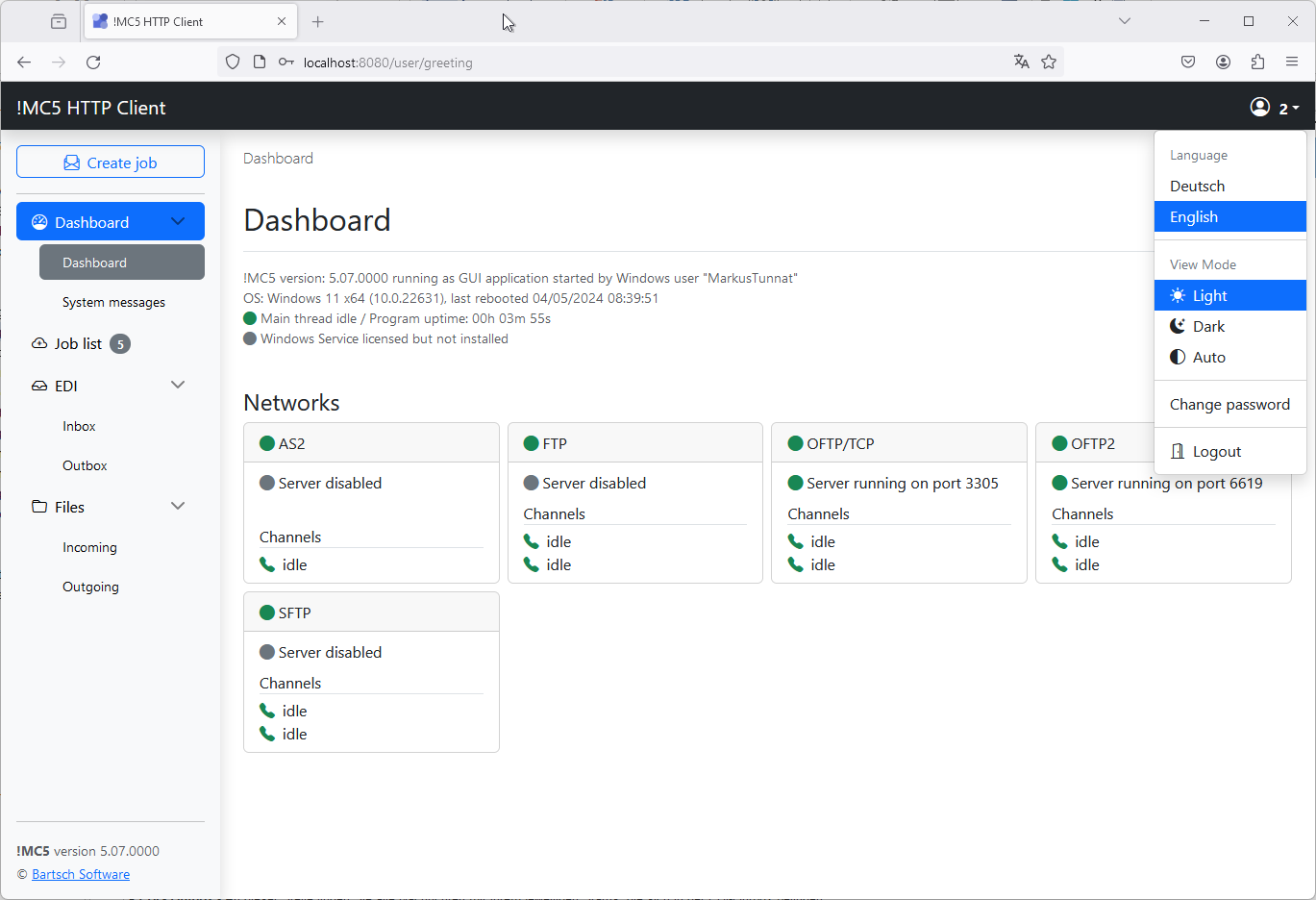Click the user account icon in header
Viewport: 1316px width, 900px height.
[1260, 107]
